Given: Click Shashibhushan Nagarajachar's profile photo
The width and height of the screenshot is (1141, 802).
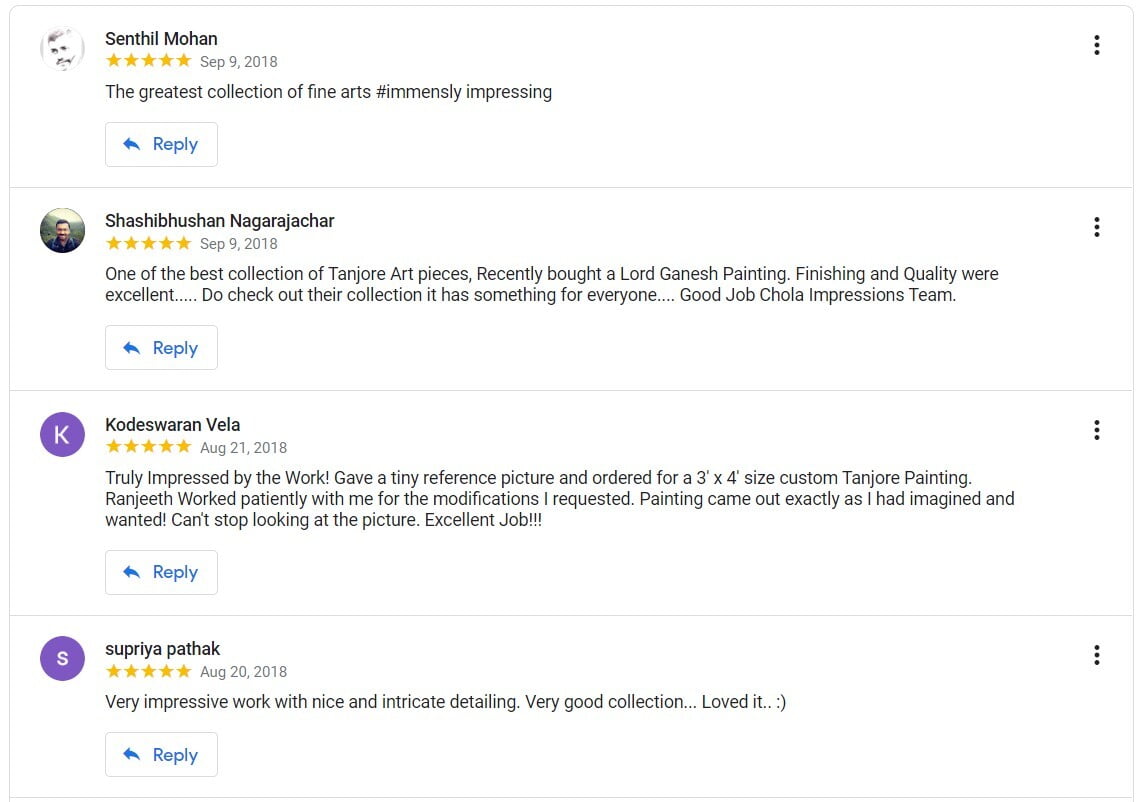Looking at the screenshot, I should click(x=62, y=231).
